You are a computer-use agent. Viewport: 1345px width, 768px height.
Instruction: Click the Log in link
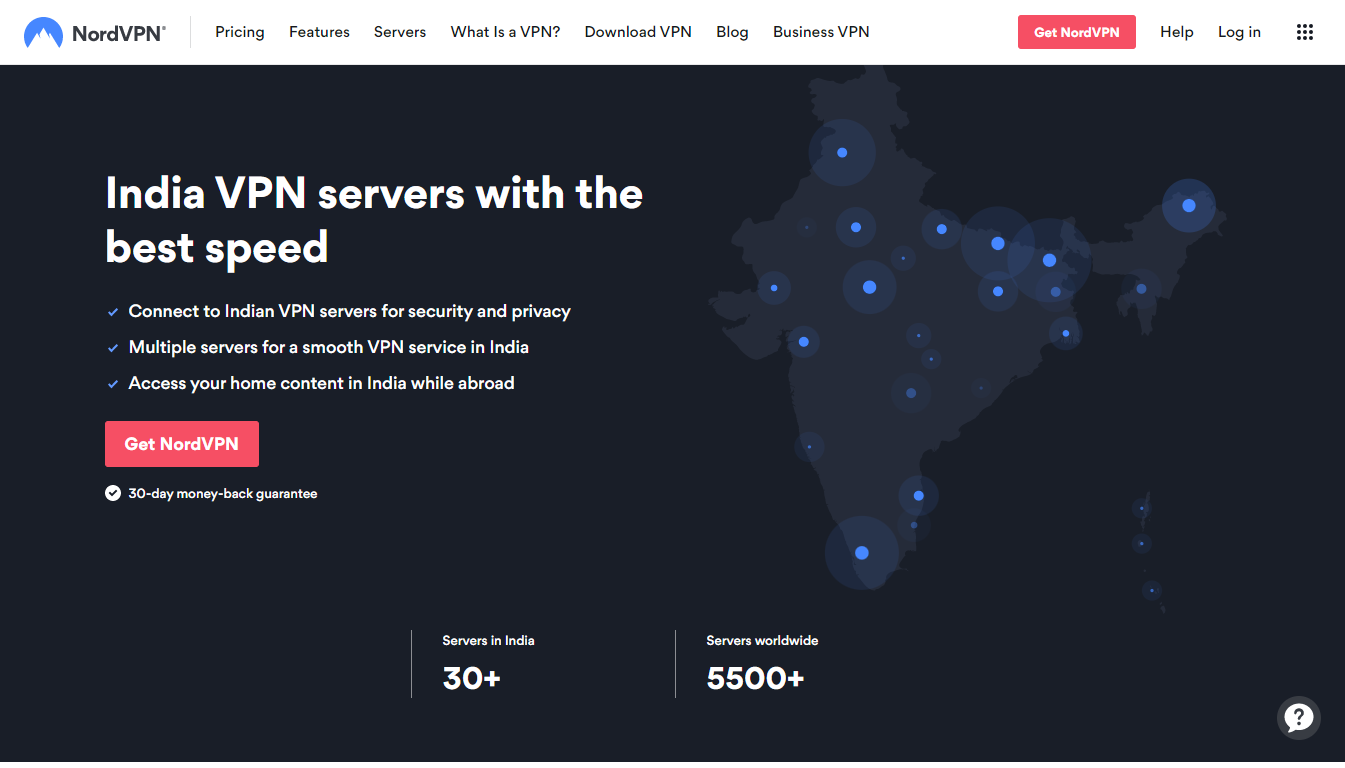coord(1239,32)
